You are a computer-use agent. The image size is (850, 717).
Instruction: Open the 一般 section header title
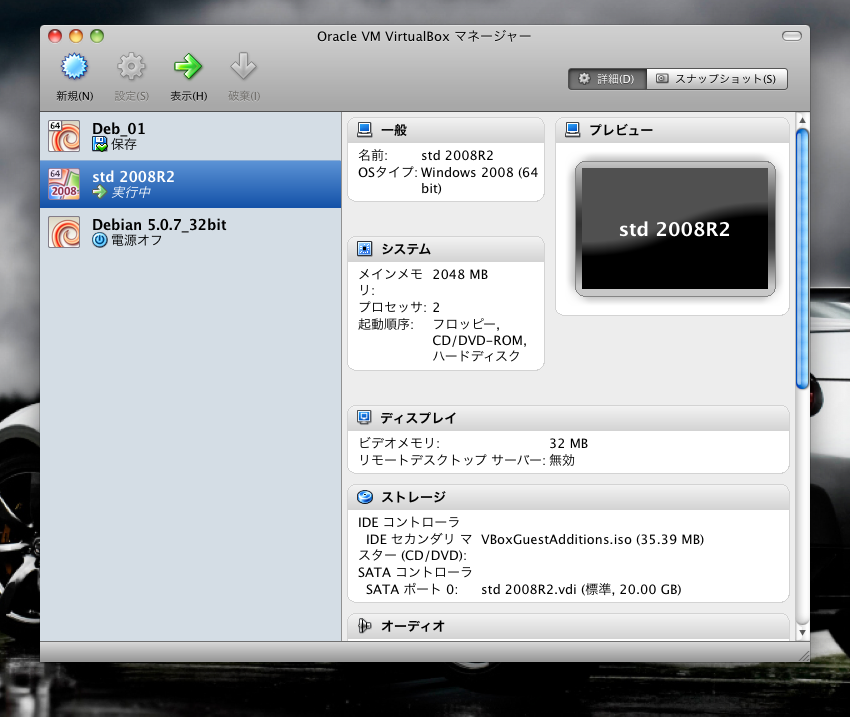coord(394,130)
